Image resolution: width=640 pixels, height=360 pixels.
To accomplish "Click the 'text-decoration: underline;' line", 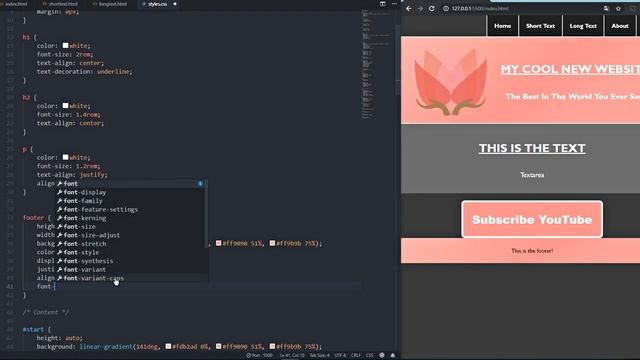I will pos(84,71).
